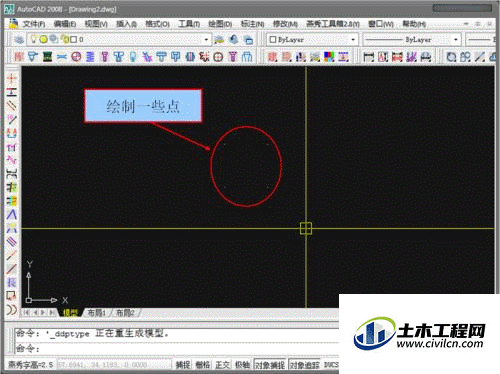Click the diagonal line icon near top-right

tap(480, 57)
